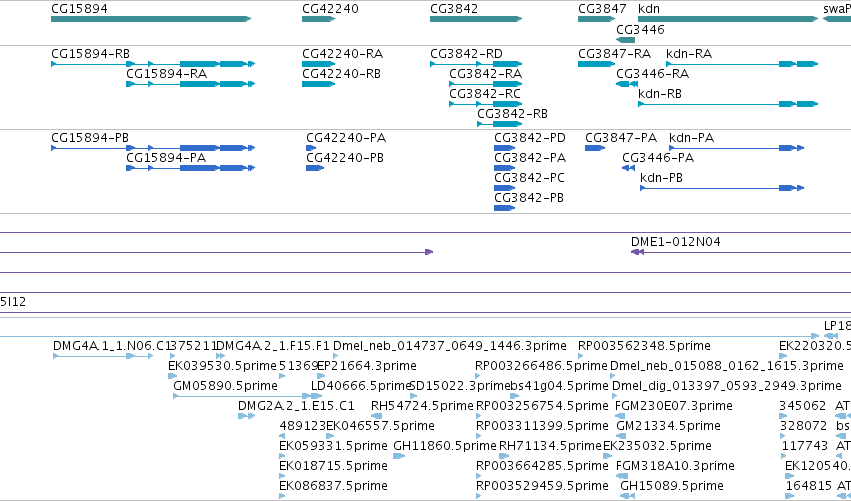Click the CG3842-RD transcript label
This screenshot has height=501, width=851.
[466, 54]
